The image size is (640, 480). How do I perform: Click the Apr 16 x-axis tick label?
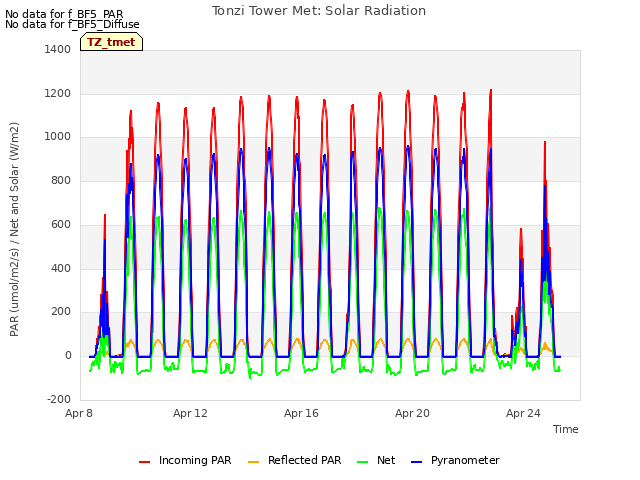[301, 413]
